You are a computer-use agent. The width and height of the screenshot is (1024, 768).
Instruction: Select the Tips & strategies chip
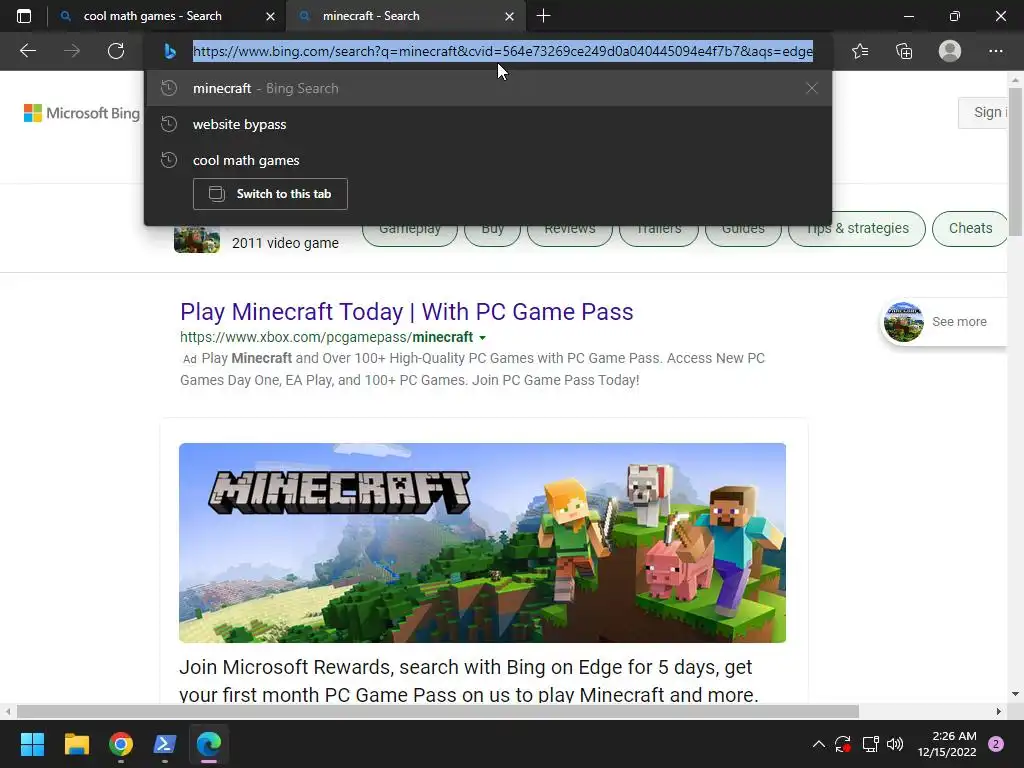[857, 229]
